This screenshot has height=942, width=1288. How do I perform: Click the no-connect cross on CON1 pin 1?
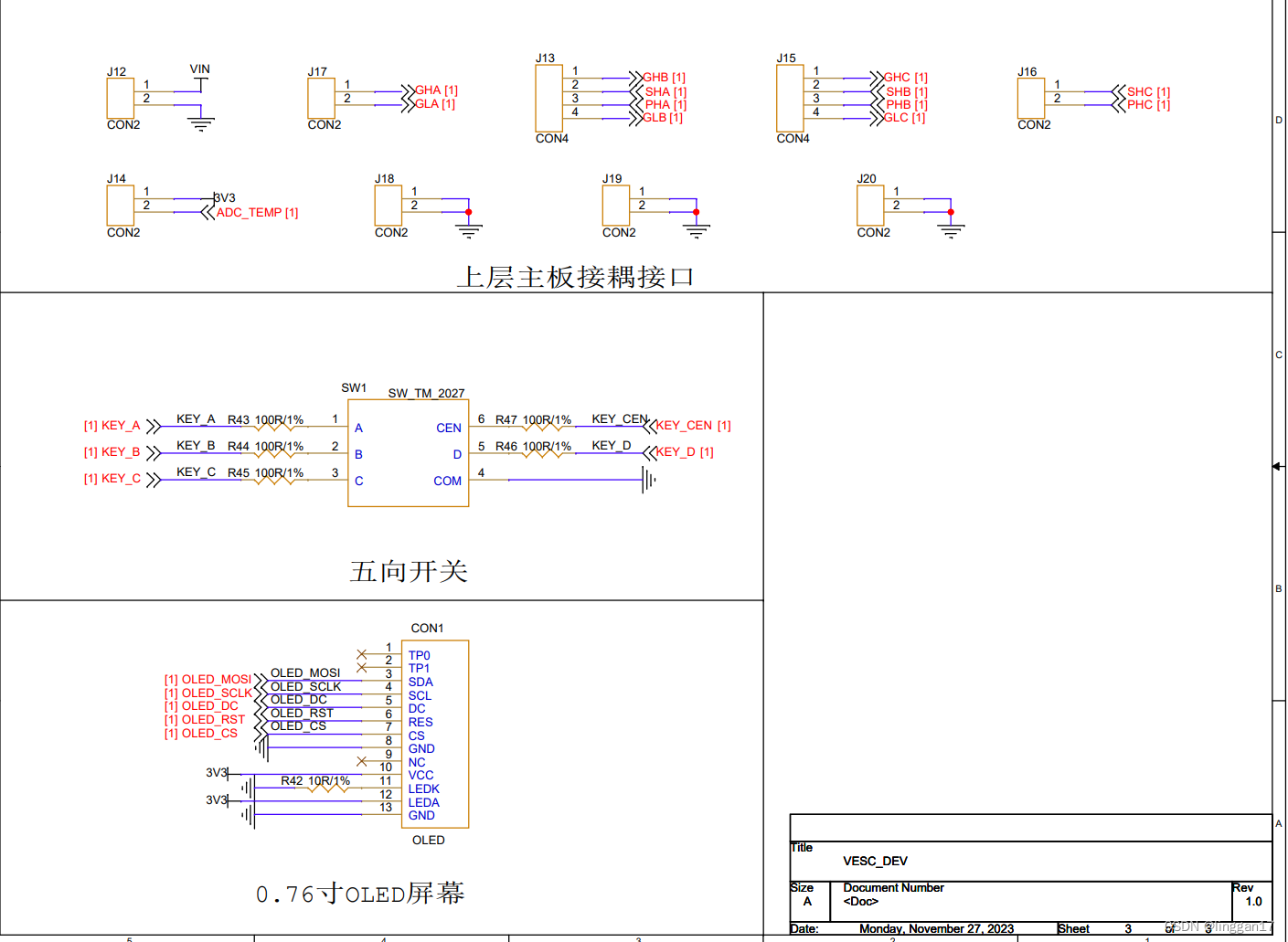click(x=362, y=654)
